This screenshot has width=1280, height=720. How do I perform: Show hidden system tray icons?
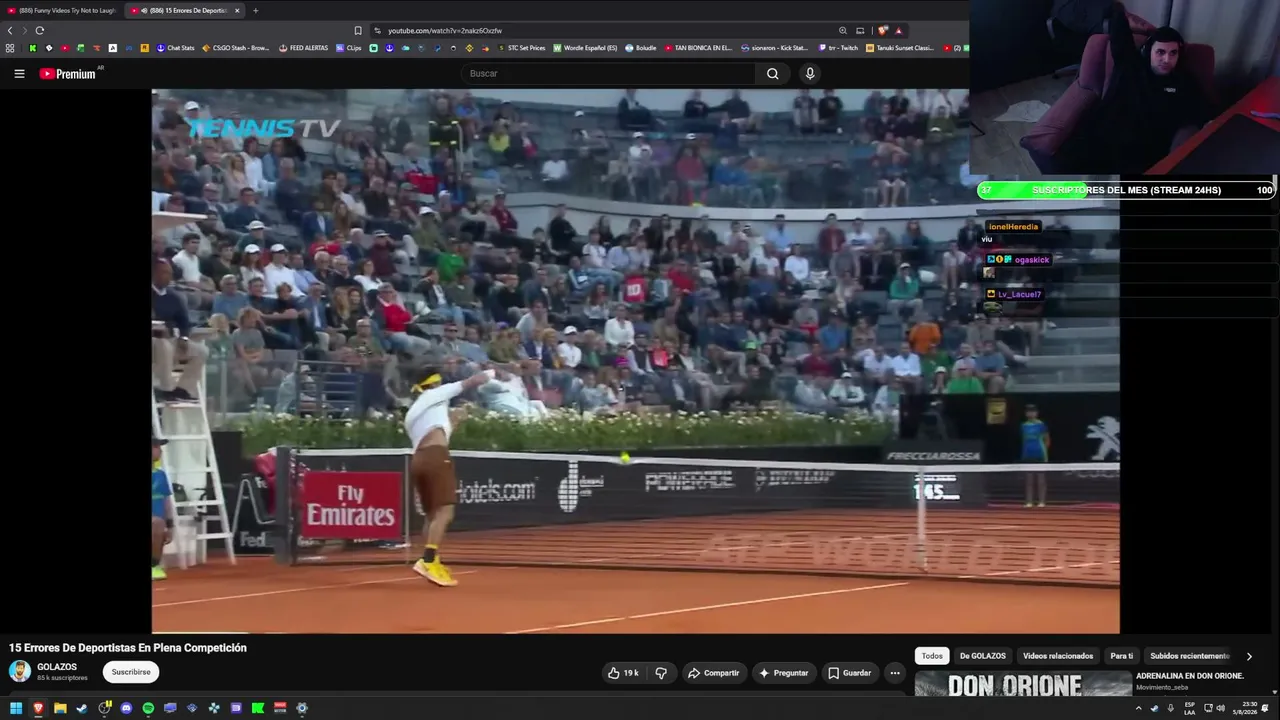1138,708
